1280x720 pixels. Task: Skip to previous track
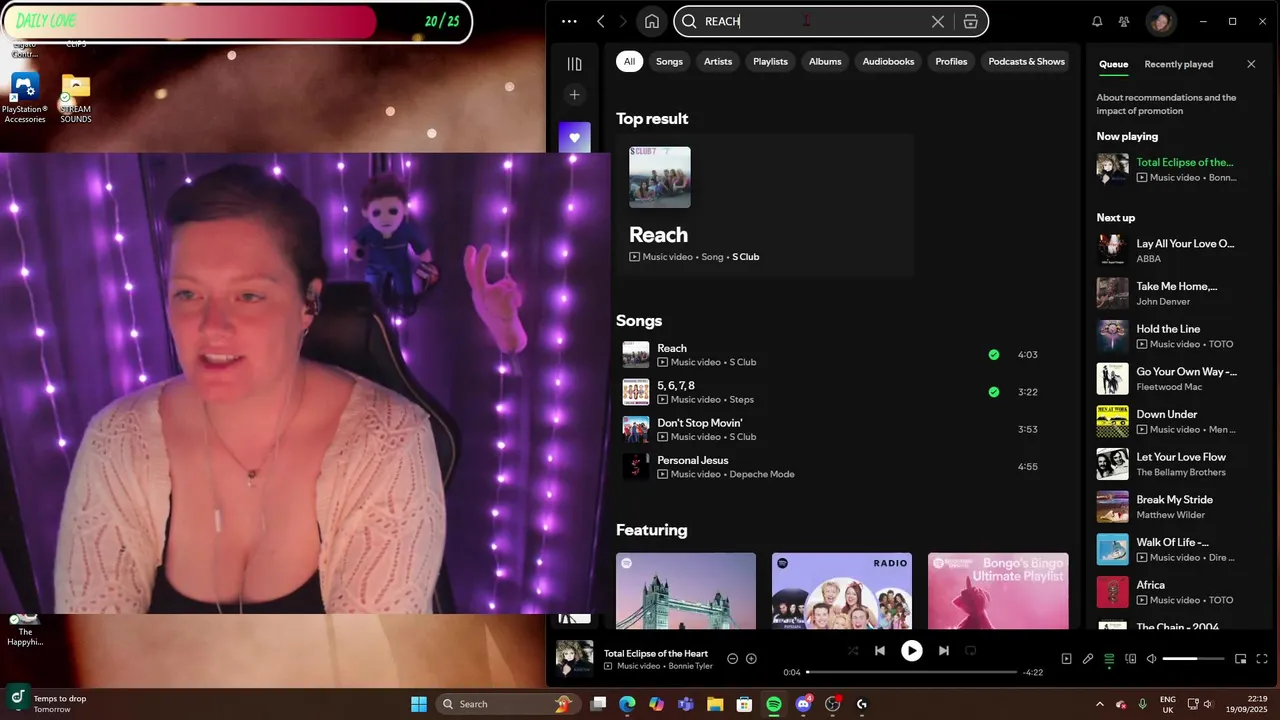(x=880, y=651)
